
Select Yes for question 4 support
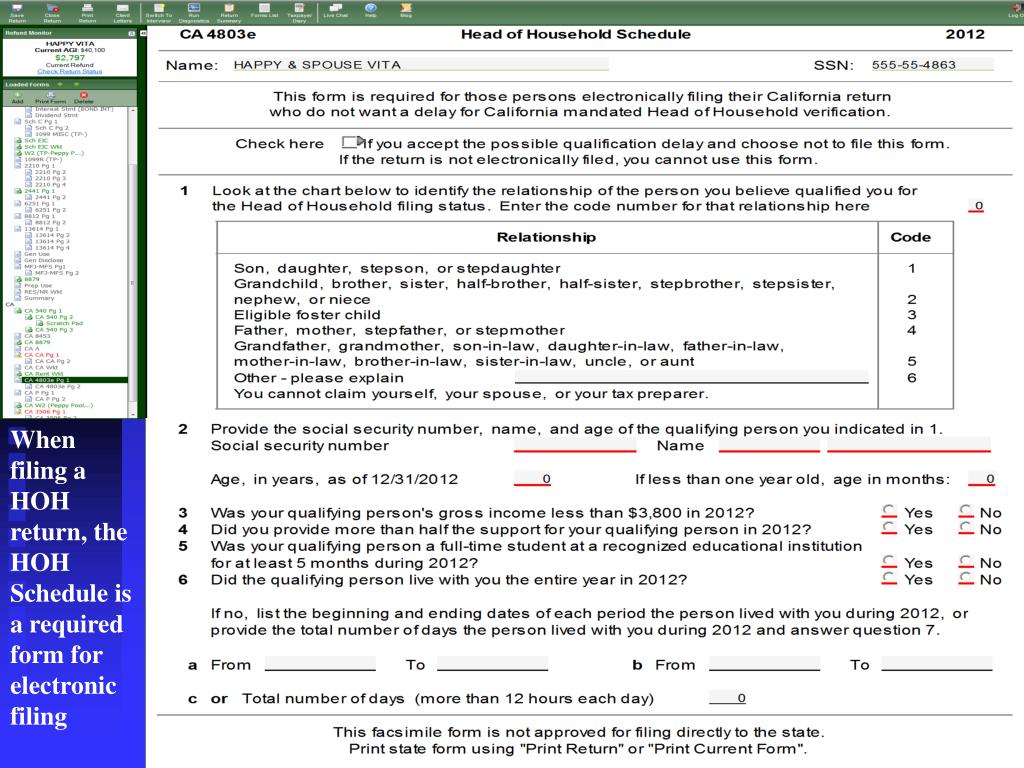point(889,528)
